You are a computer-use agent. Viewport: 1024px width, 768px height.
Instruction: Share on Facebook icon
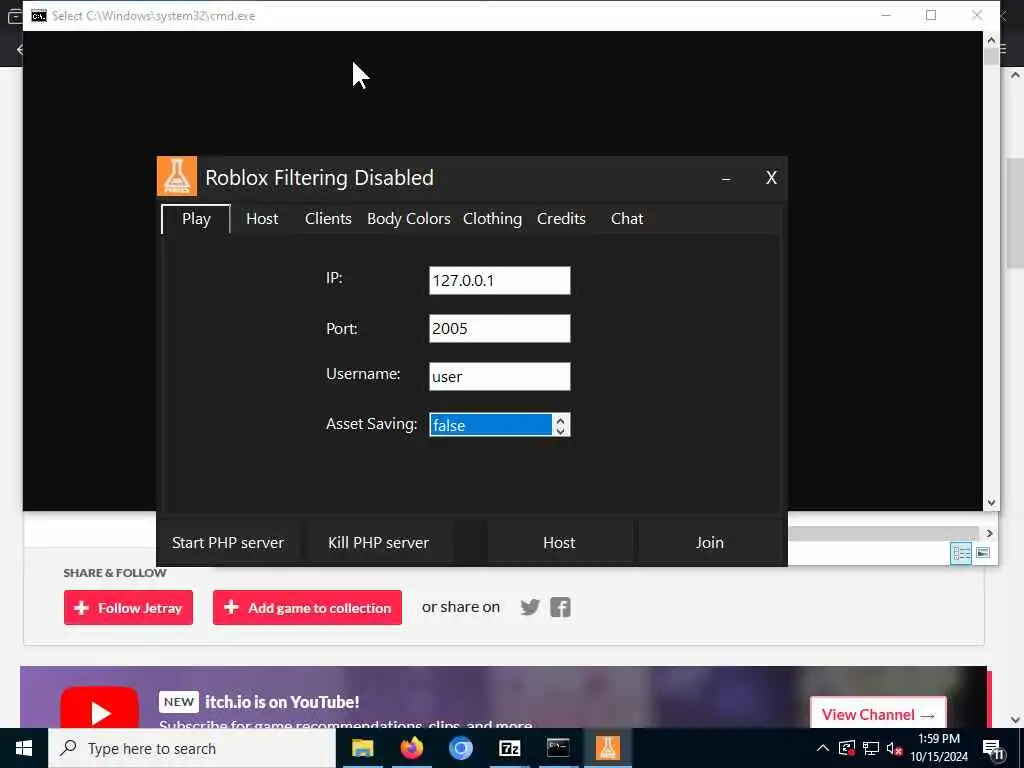click(560, 607)
